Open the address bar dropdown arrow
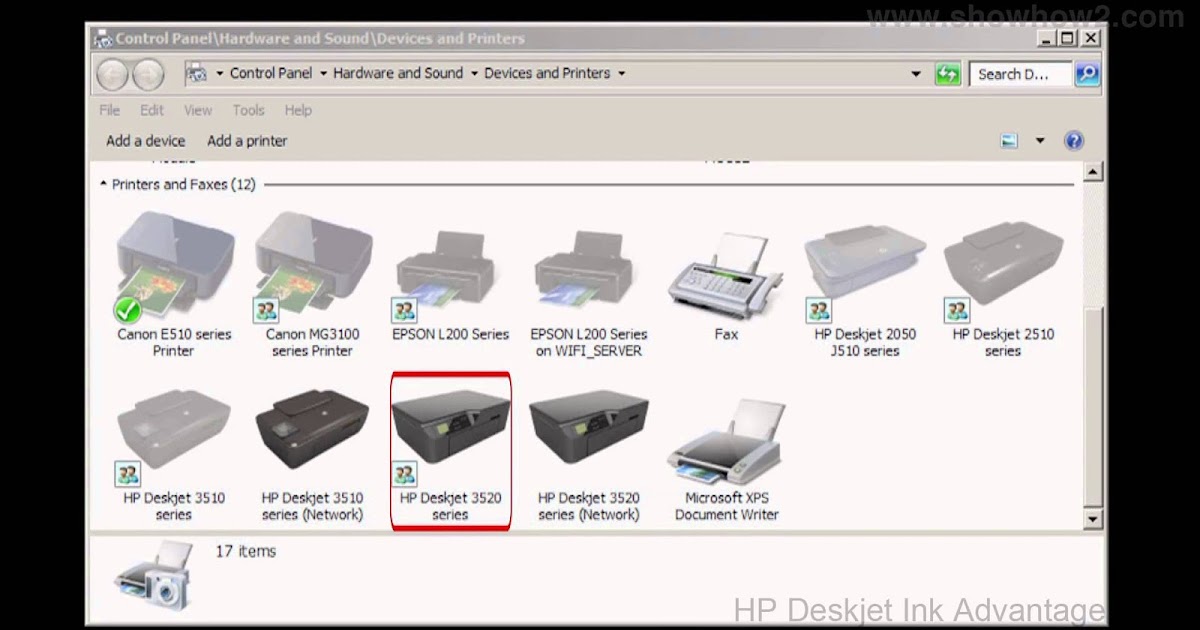The height and width of the screenshot is (630, 1200). [916, 73]
